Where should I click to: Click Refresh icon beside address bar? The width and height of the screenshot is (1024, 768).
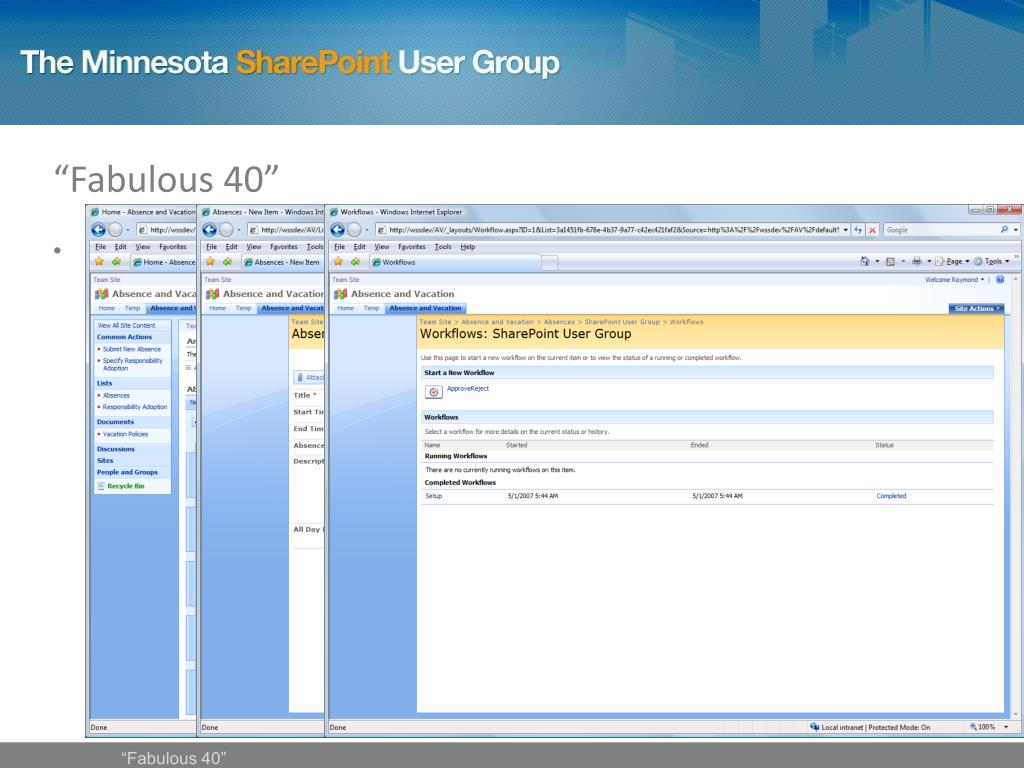(858, 230)
